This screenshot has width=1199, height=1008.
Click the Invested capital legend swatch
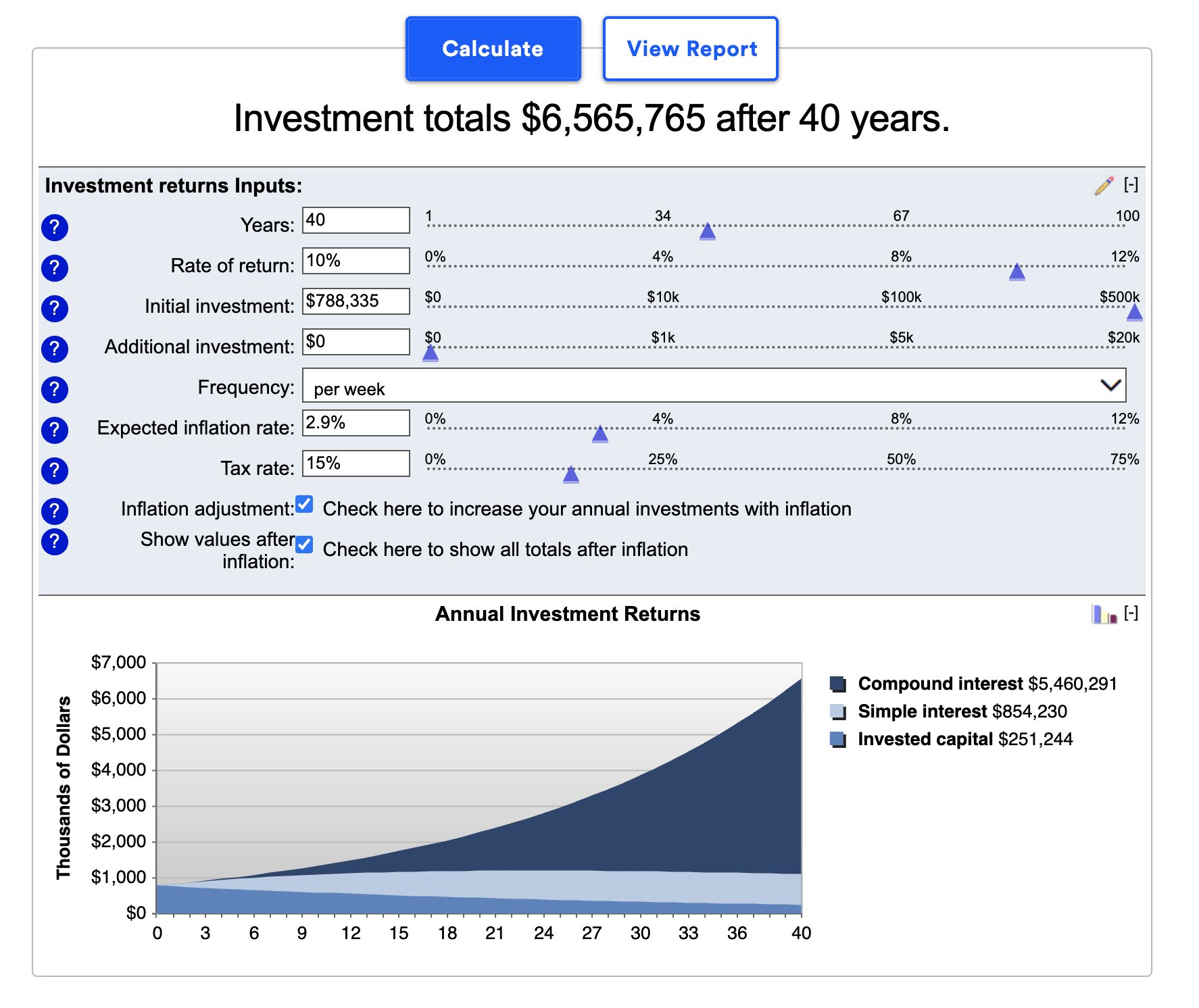pos(838,740)
